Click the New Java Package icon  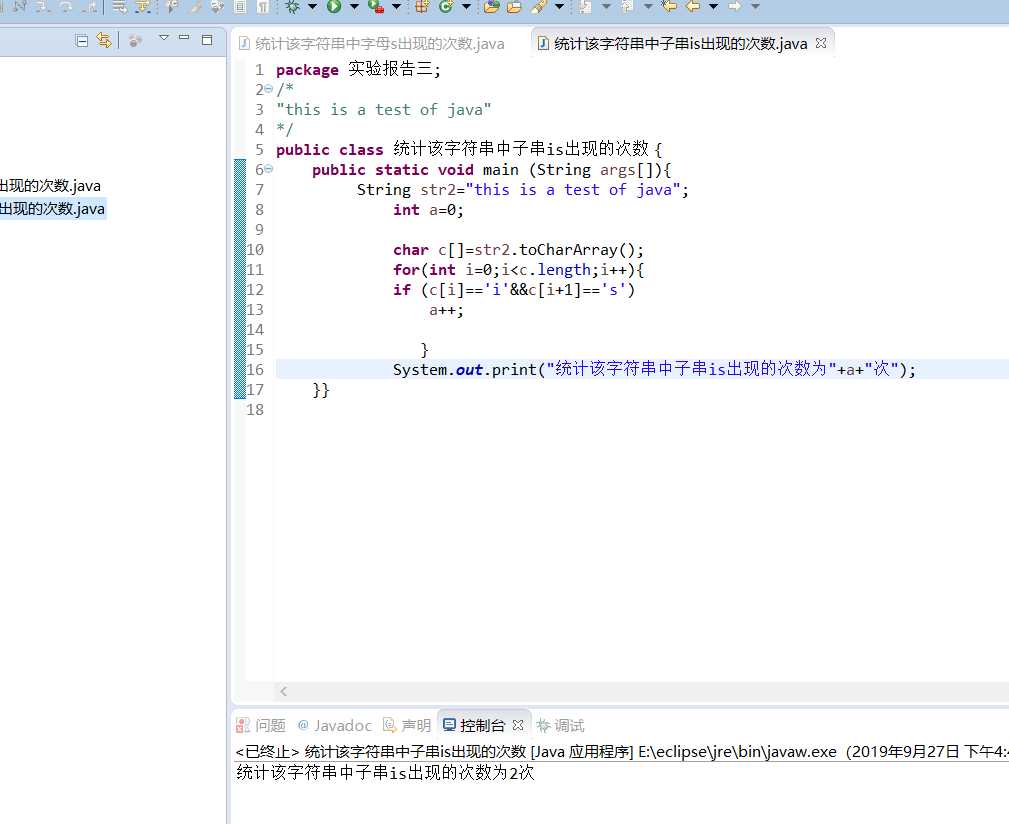[422, 6]
